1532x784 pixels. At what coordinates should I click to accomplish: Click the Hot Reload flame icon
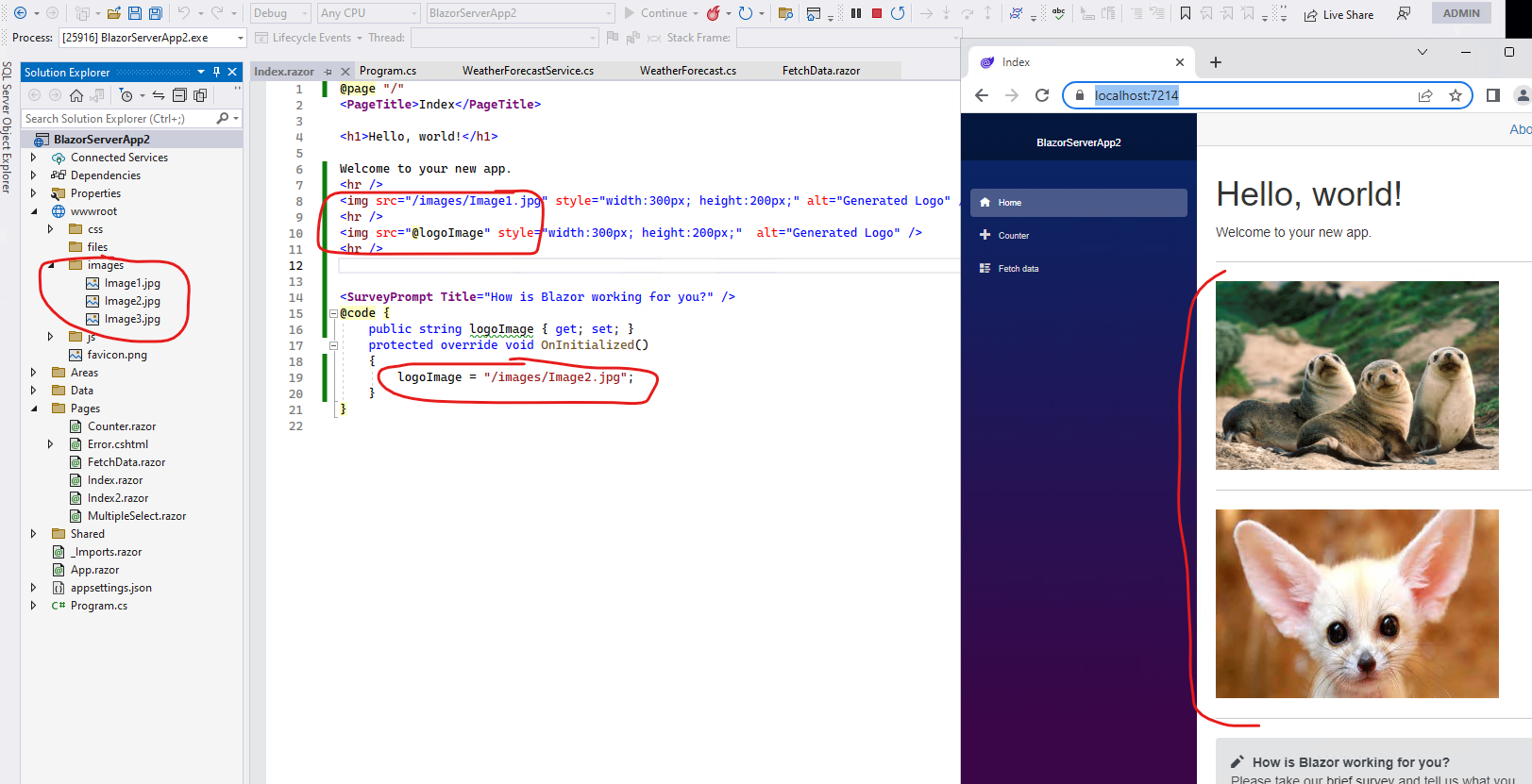tap(714, 13)
